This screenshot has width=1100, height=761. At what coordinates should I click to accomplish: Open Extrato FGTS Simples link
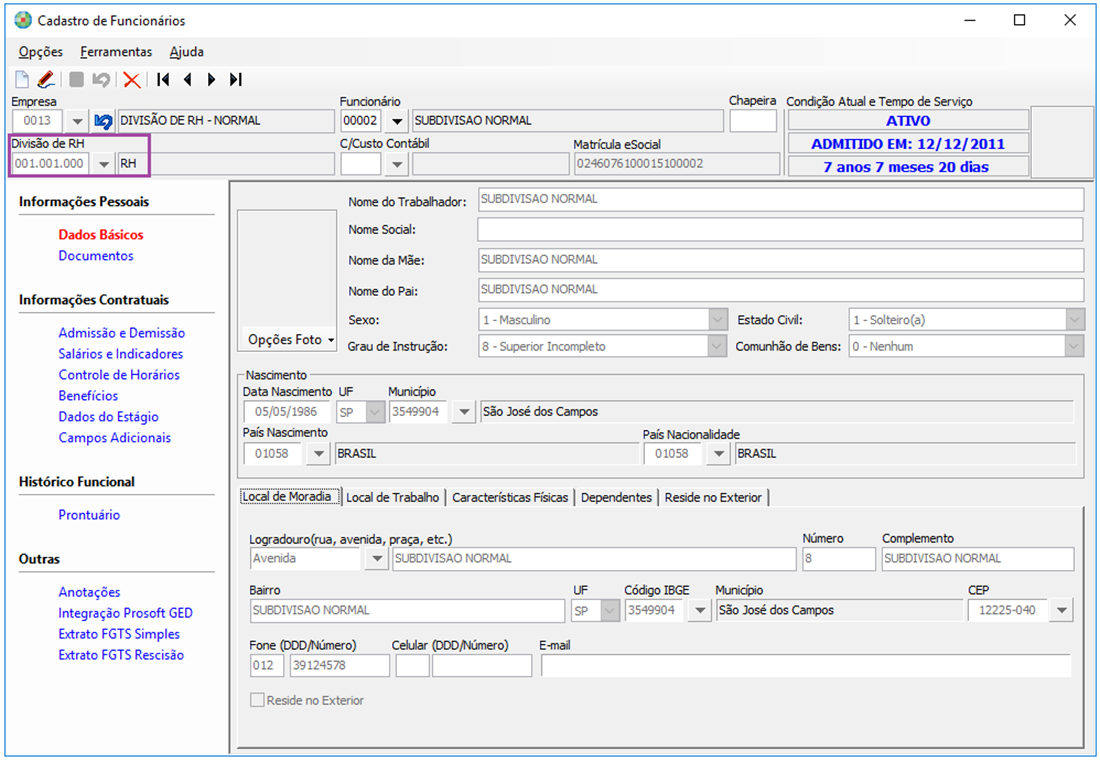tap(119, 635)
